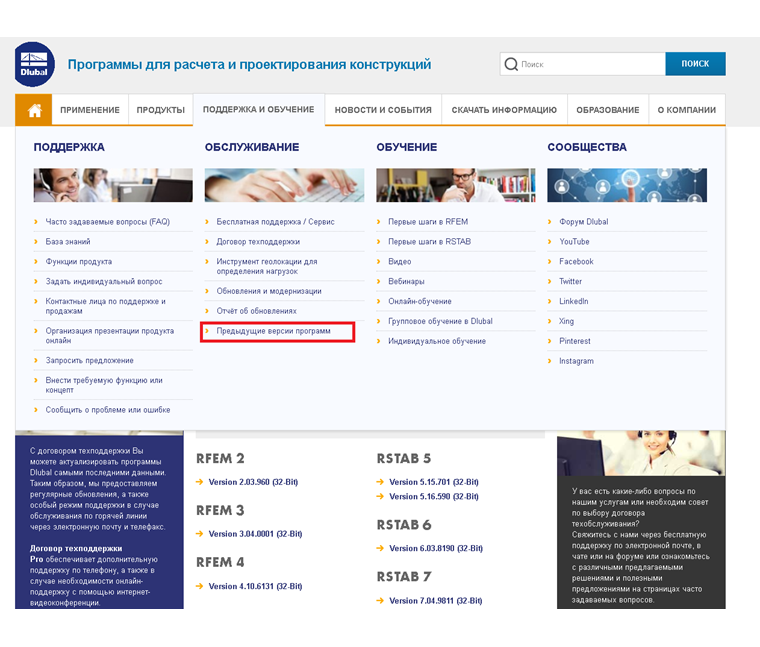The width and height of the screenshot is (760, 647).
Task: Open Индивидуальное обучение link
Action: pyautogui.click(x=437, y=341)
